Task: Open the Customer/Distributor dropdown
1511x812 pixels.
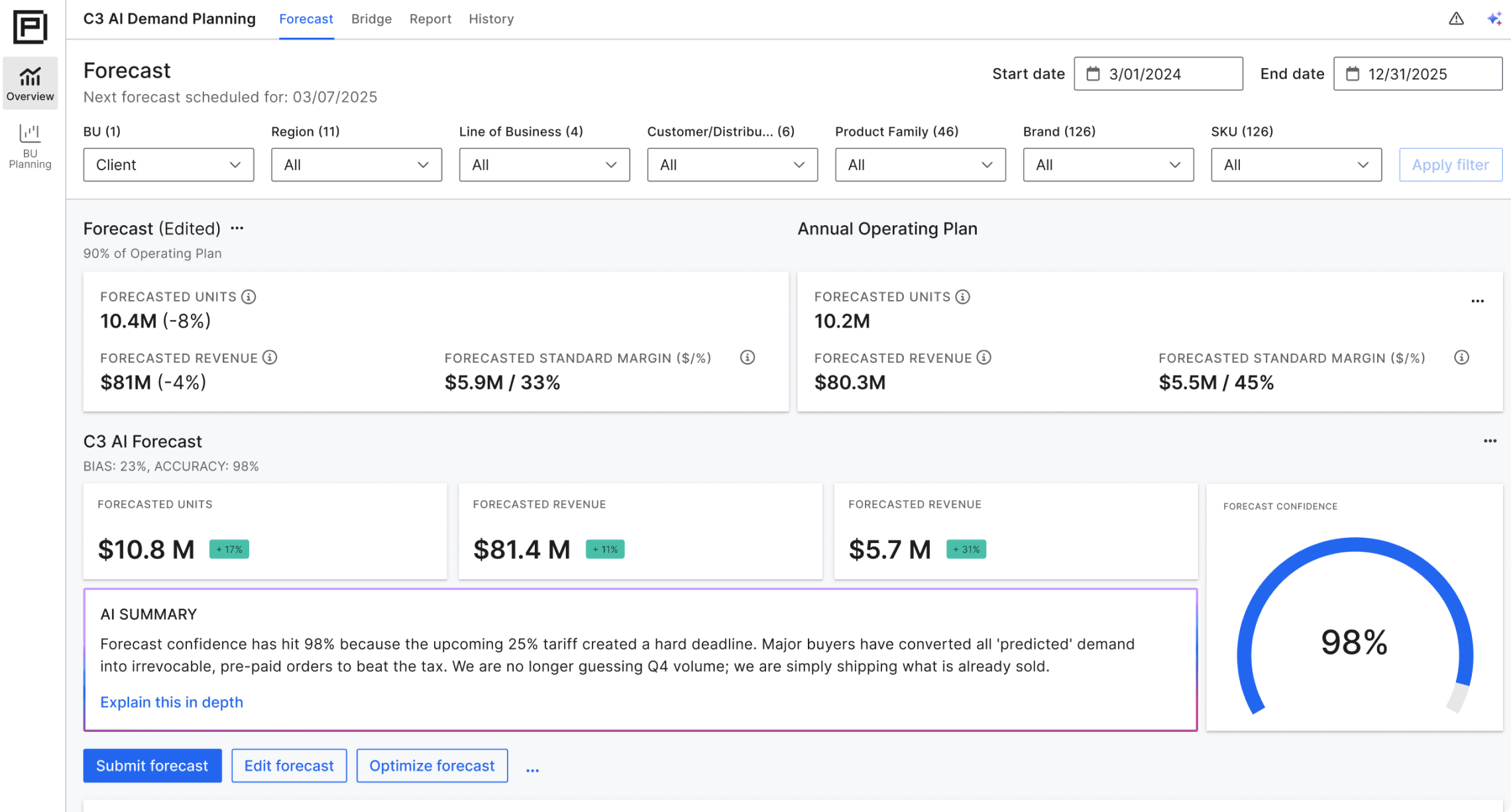Action: (732, 165)
